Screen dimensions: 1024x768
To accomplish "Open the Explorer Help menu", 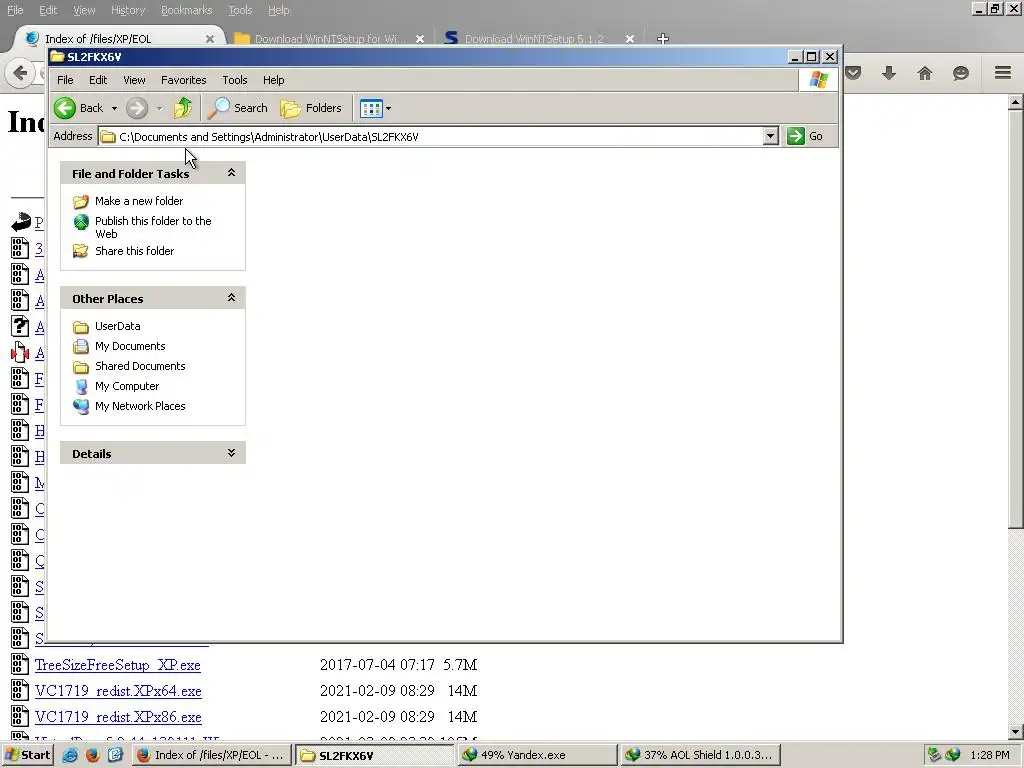I will [274, 80].
